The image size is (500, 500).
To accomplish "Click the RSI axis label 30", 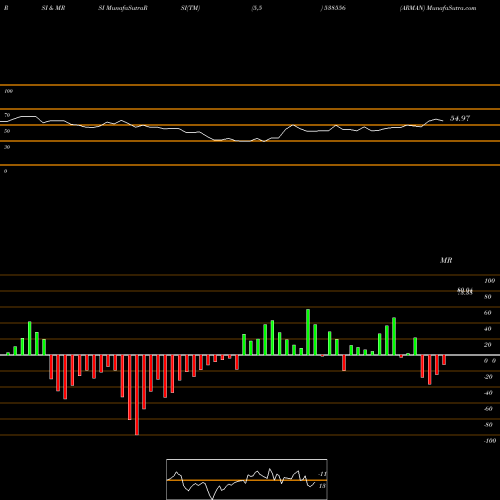I will tap(7, 147).
